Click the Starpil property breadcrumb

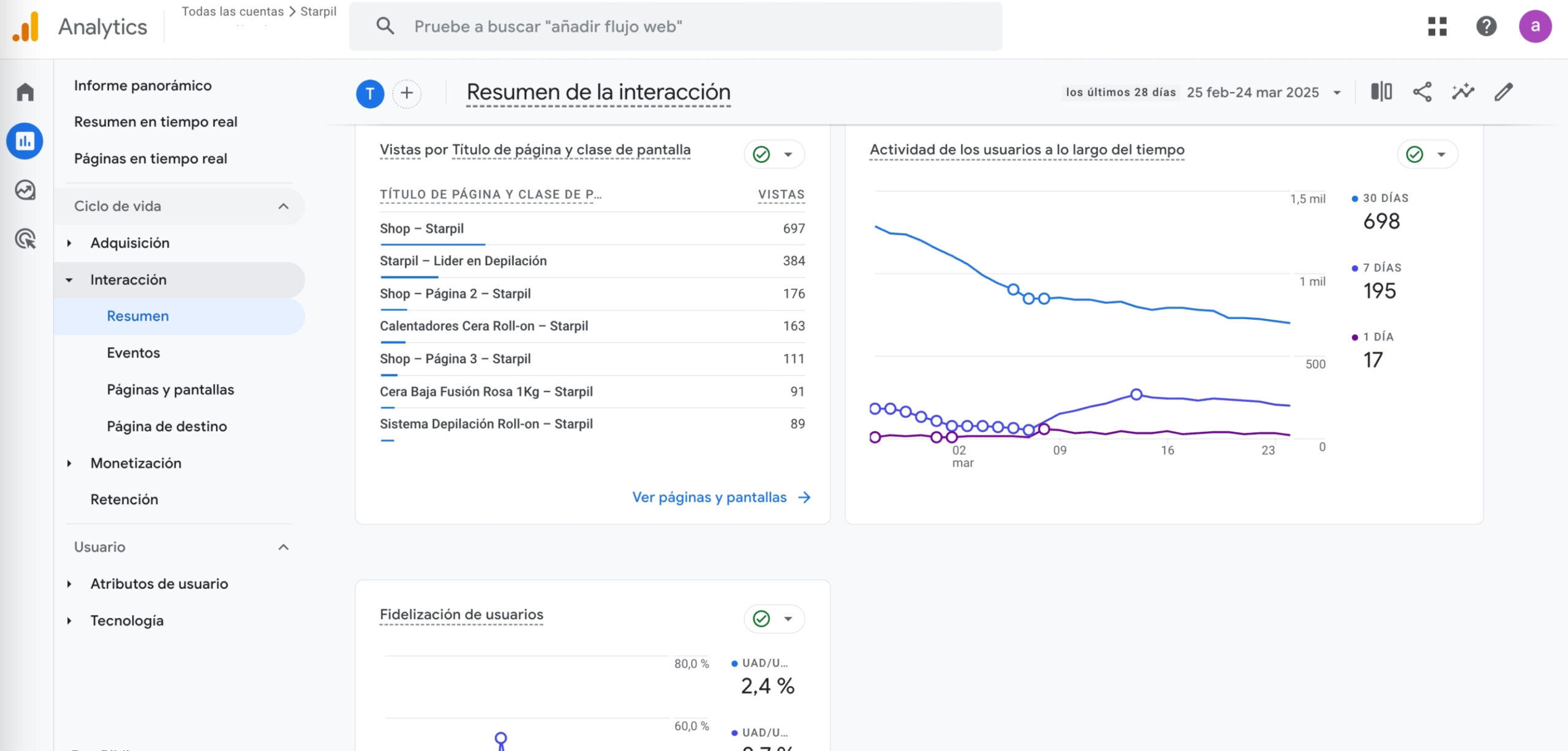click(318, 11)
